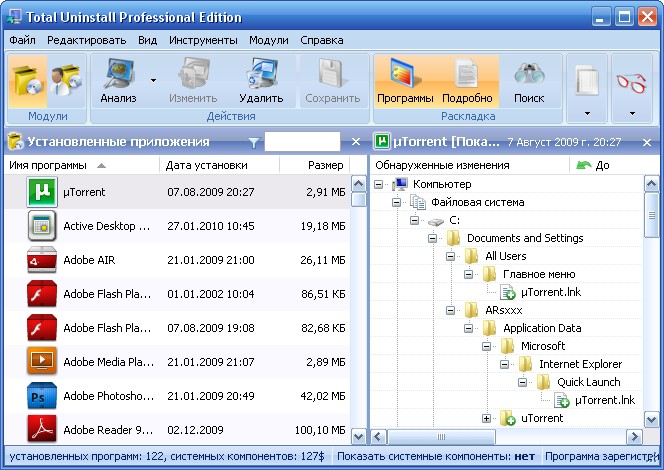The image size is (664, 470).
Task: Sort by Дата установки column header
Action: (206, 165)
